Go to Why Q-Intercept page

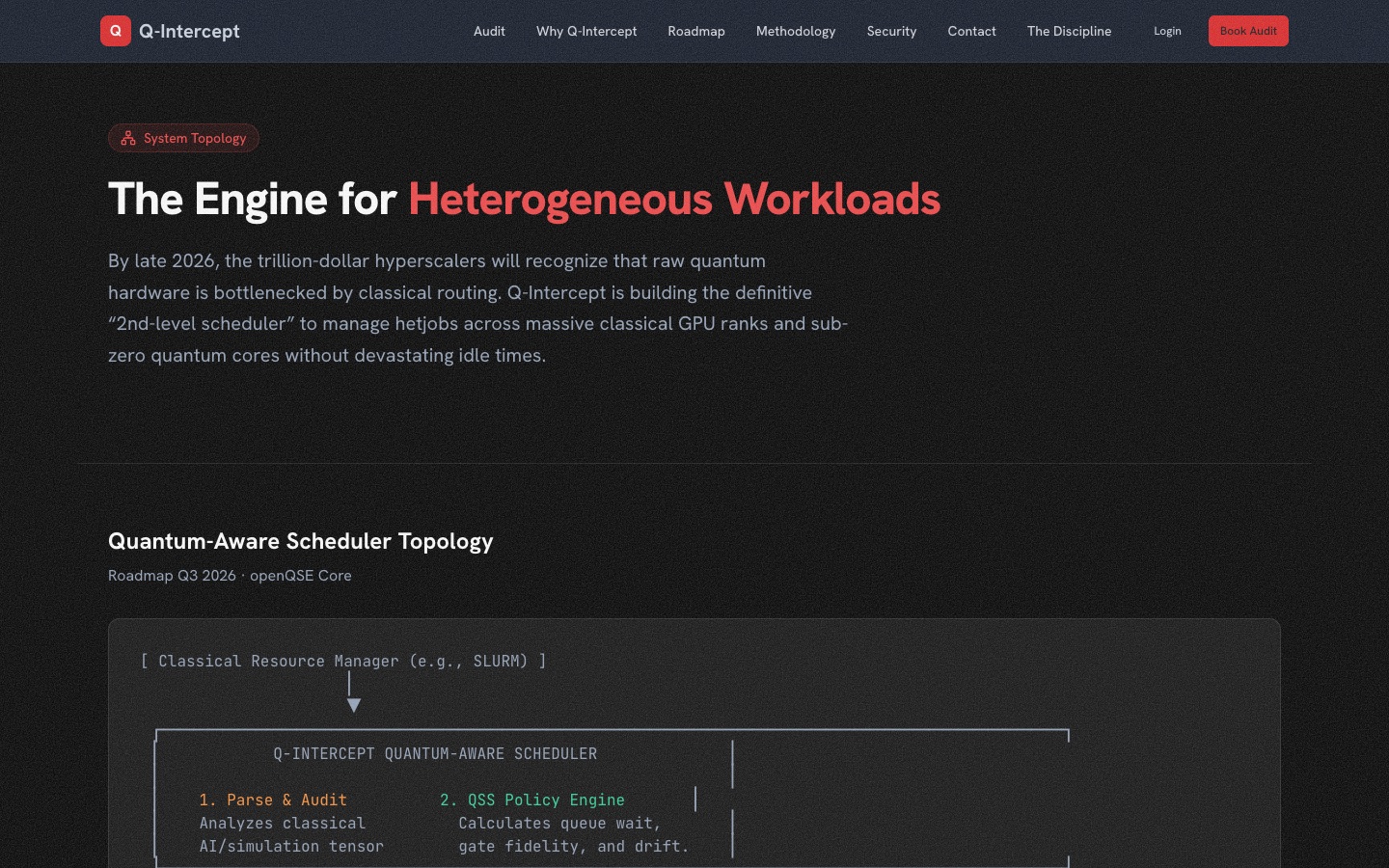coord(586,31)
